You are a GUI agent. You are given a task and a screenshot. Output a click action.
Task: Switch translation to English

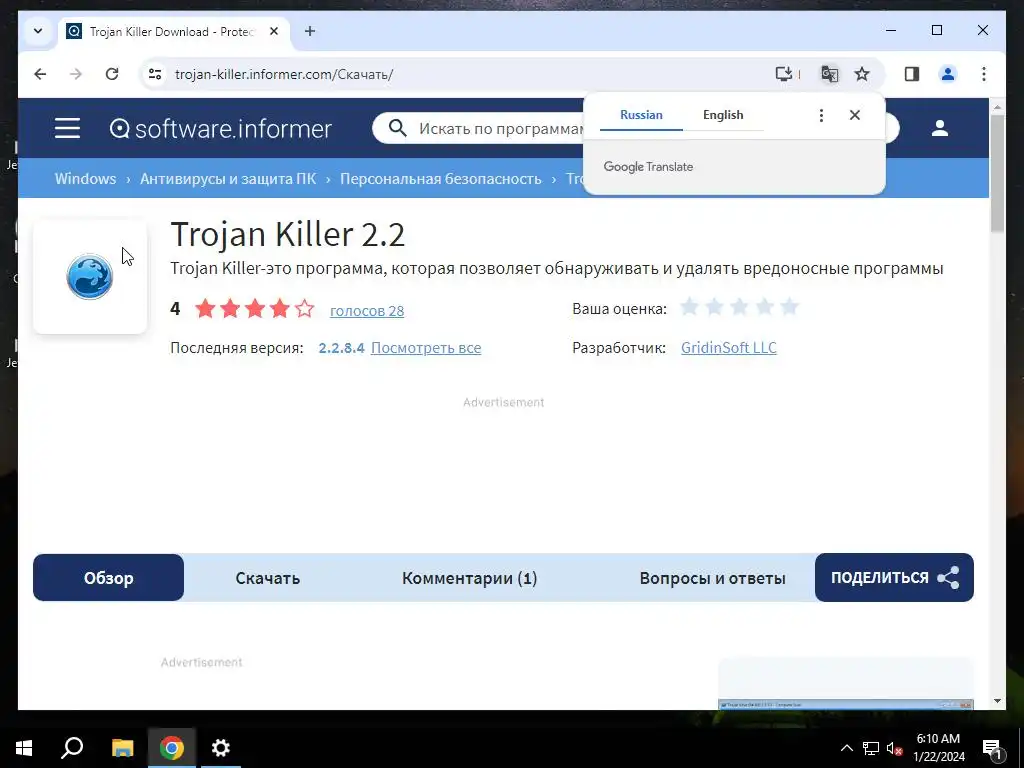click(x=723, y=115)
